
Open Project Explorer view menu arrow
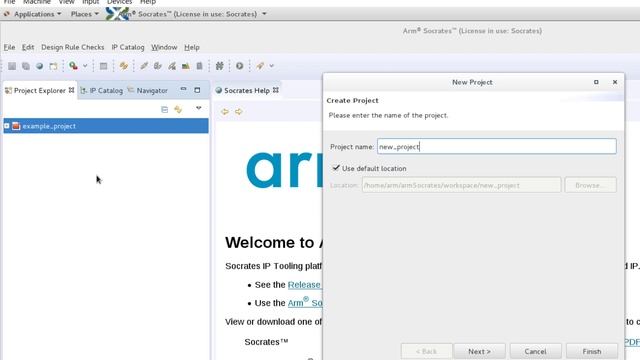point(199,108)
